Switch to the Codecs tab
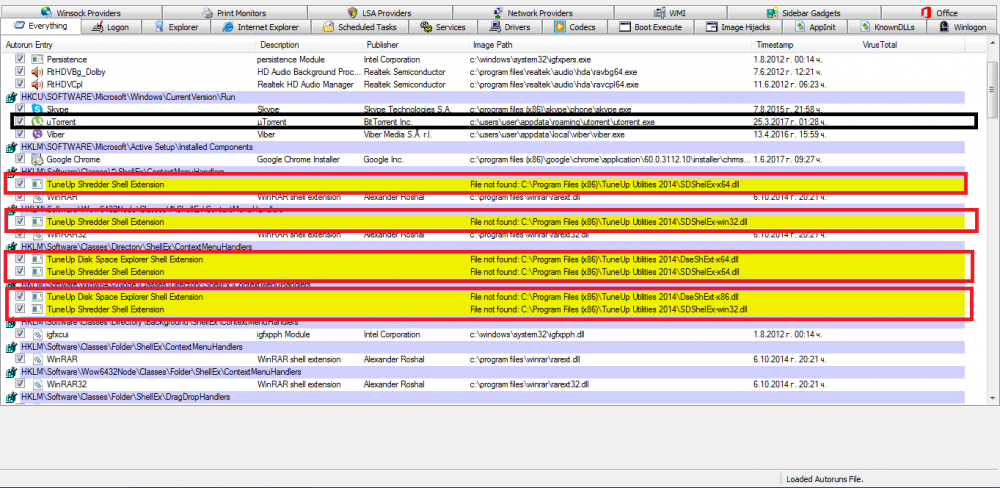1000x488 pixels. pyautogui.click(x=575, y=27)
